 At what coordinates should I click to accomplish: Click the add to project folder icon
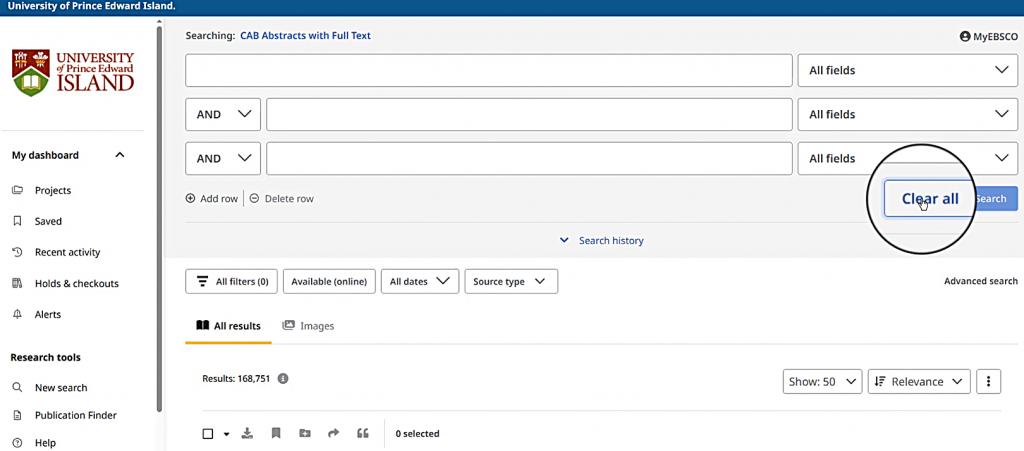pyautogui.click(x=305, y=434)
